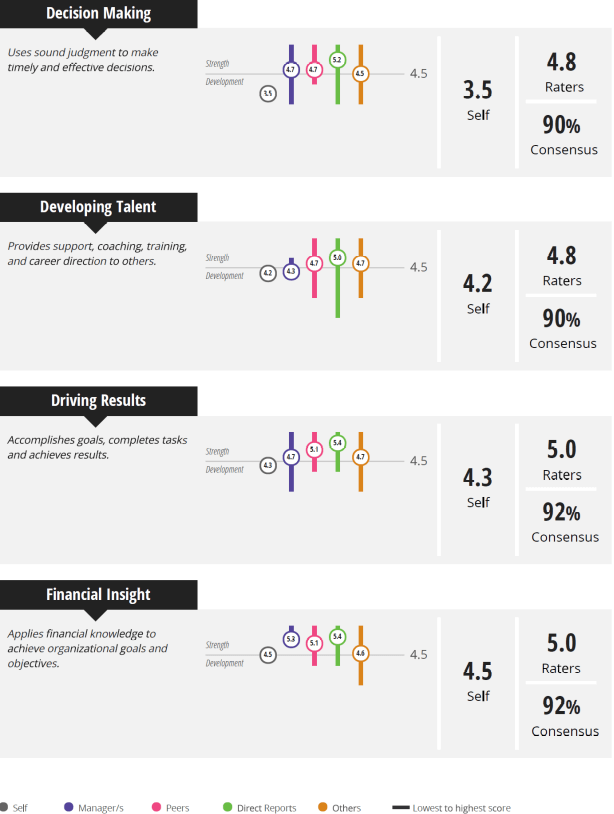Select the Driving Results header

[98, 401]
